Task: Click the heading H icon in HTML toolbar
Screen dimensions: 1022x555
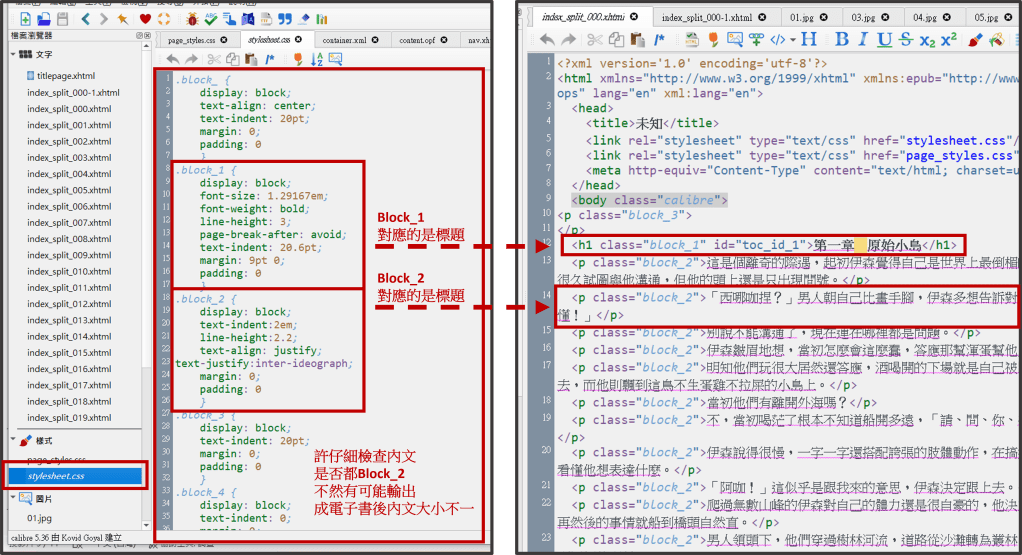Action: click(x=809, y=40)
